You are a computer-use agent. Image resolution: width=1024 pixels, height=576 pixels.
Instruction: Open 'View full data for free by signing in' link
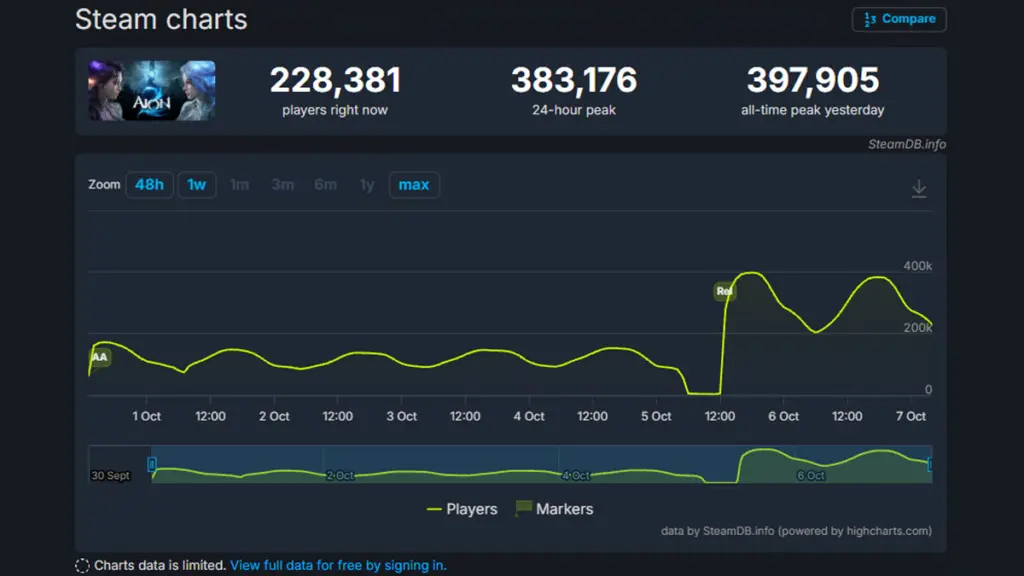[338, 566]
